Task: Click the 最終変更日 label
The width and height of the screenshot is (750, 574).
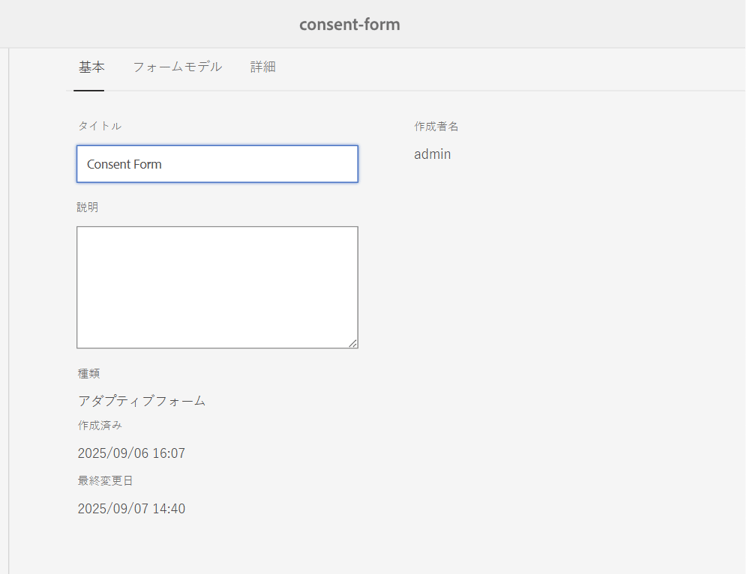Action: click(105, 481)
